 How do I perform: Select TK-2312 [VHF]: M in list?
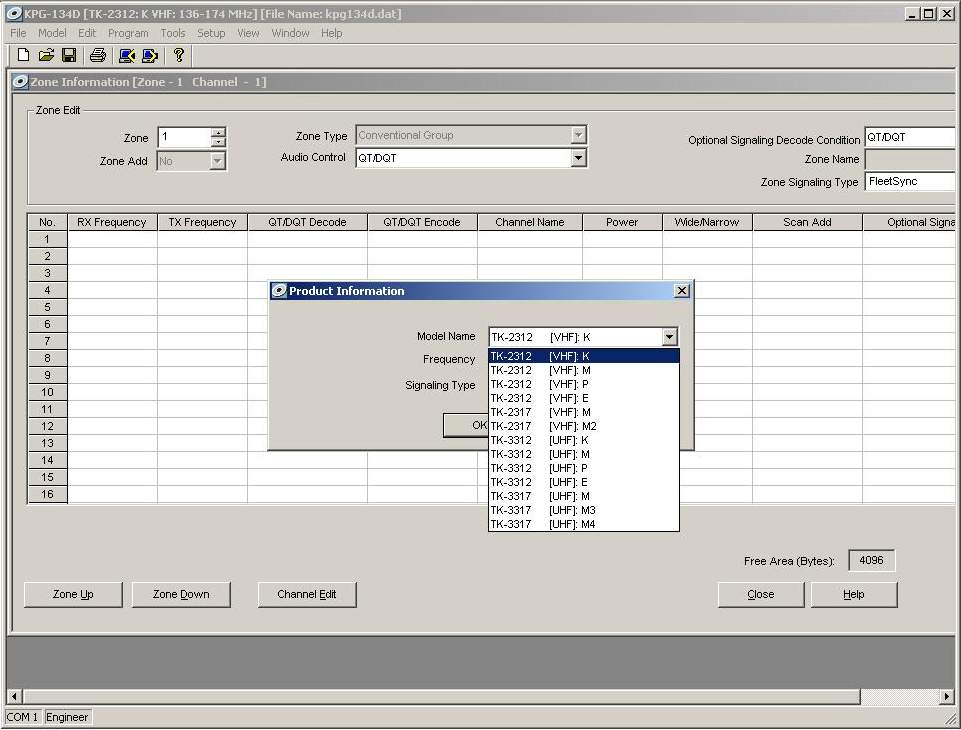click(x=583, y=370)
